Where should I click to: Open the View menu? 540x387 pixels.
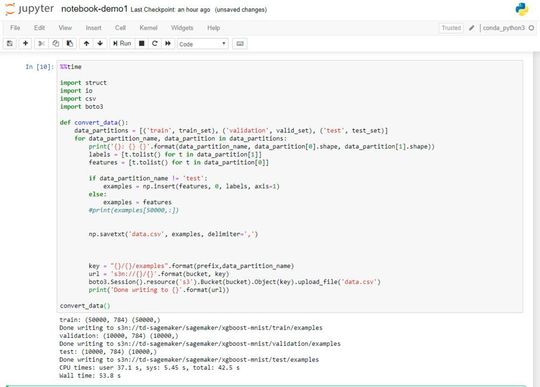[x=65, y=28]
